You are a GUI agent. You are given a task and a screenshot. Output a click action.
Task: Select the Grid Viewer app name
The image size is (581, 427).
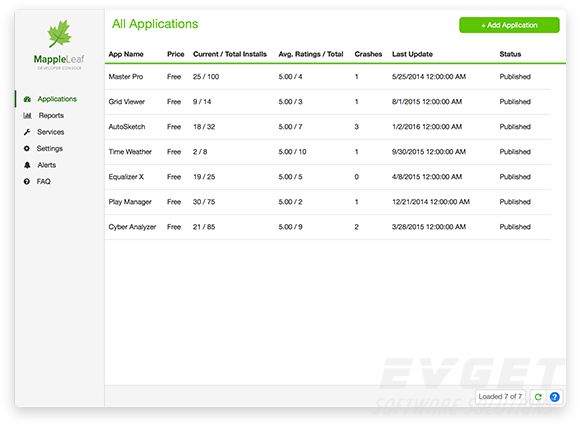coord(127,102)
